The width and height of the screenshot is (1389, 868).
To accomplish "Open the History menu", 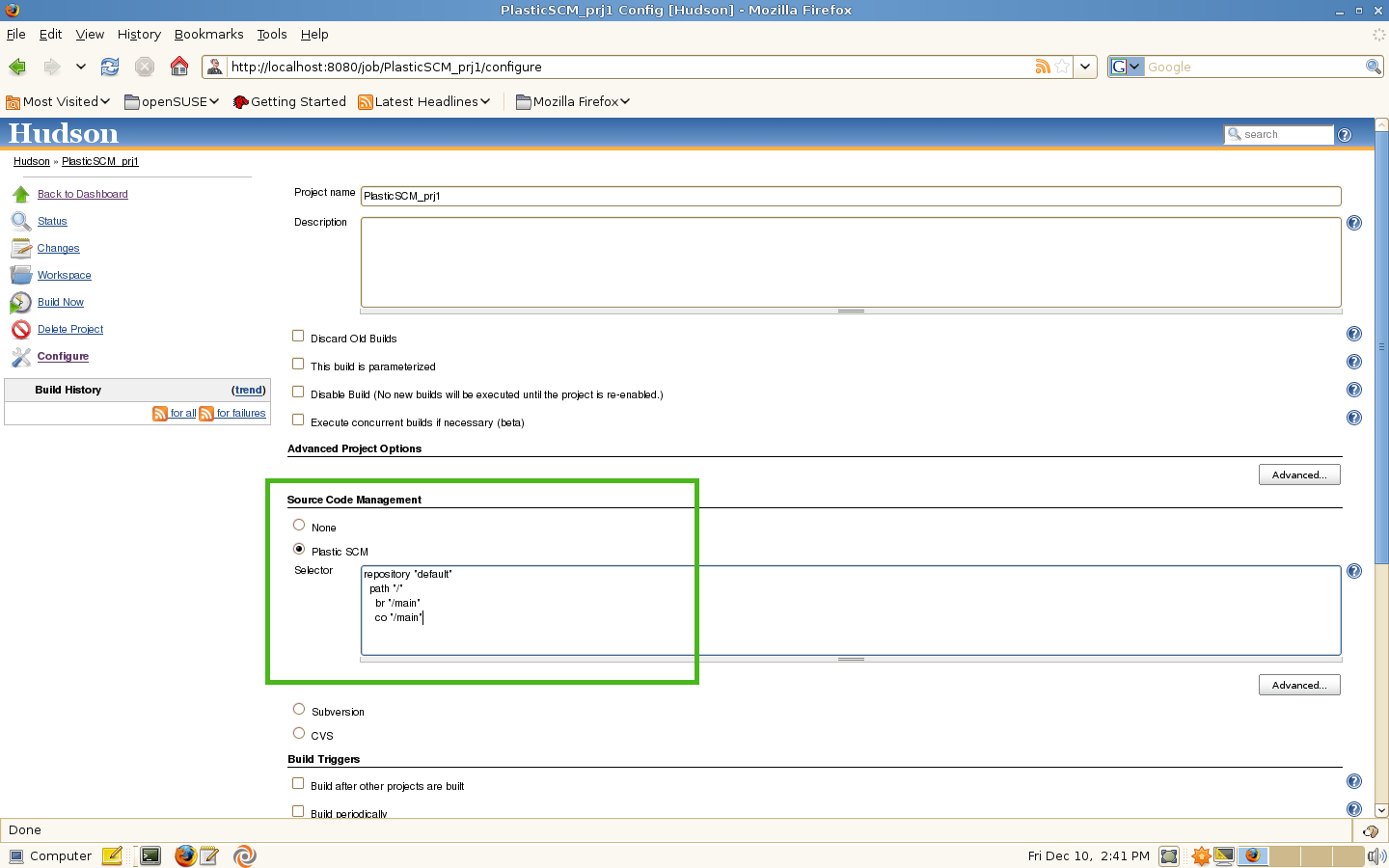I will coord(139,34).
